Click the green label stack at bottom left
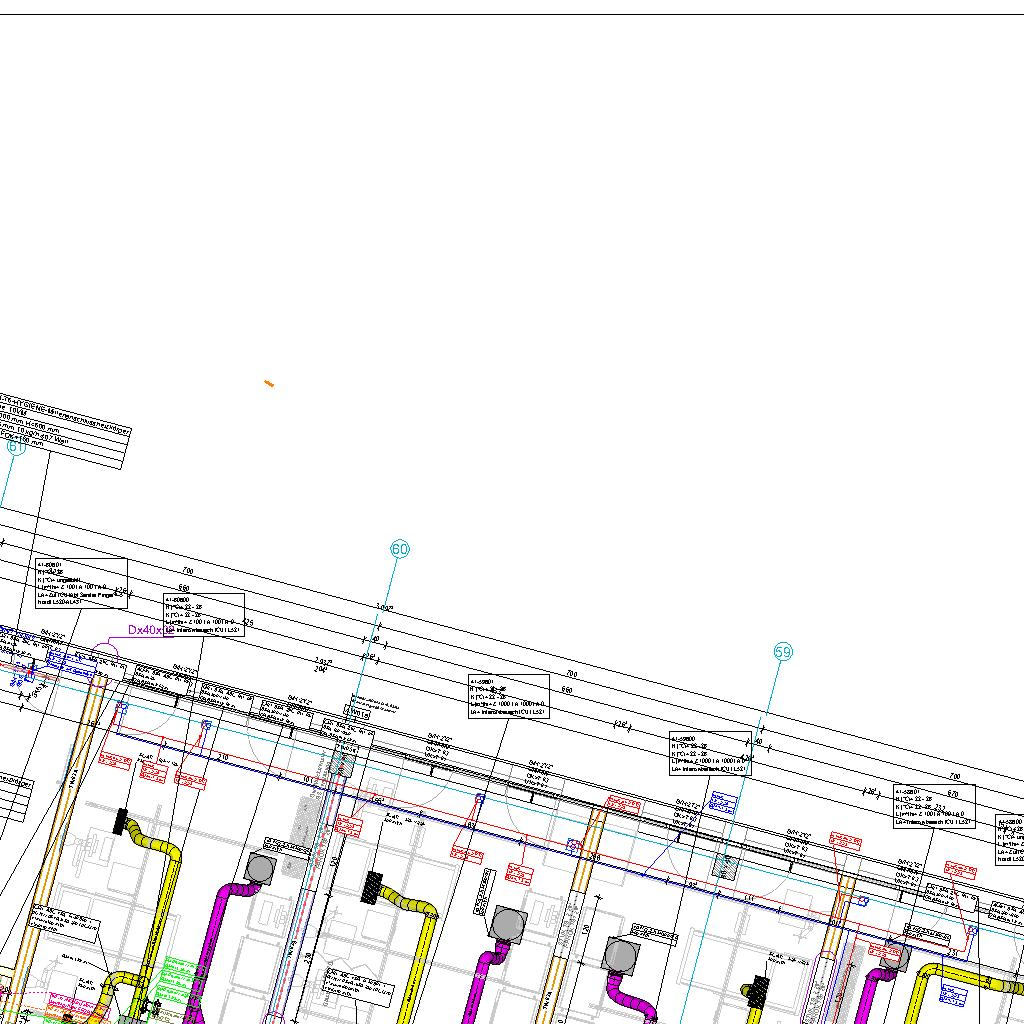This screenshot has width=1024, height=1024. pyautogui.click(x=174, y=984)
